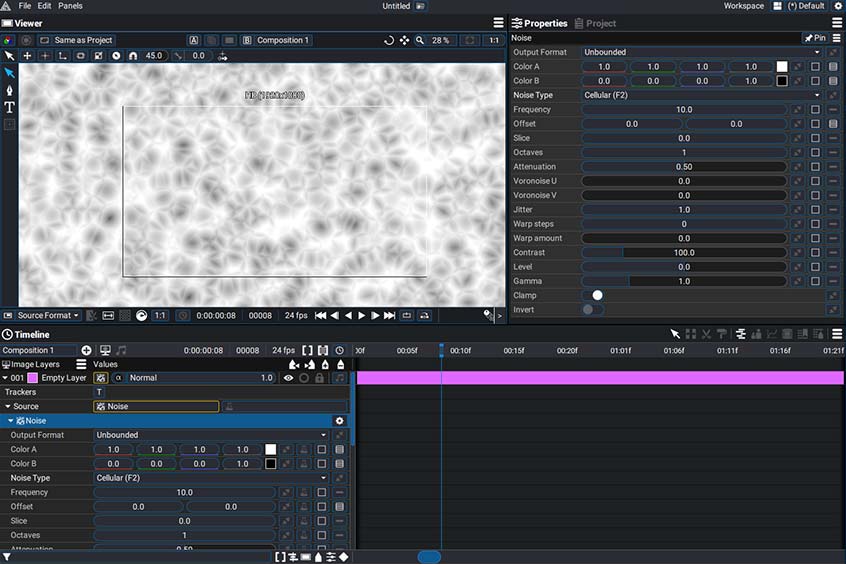Toggle the lock on Empty Layer
846x564 pixels.
point(319,378)
